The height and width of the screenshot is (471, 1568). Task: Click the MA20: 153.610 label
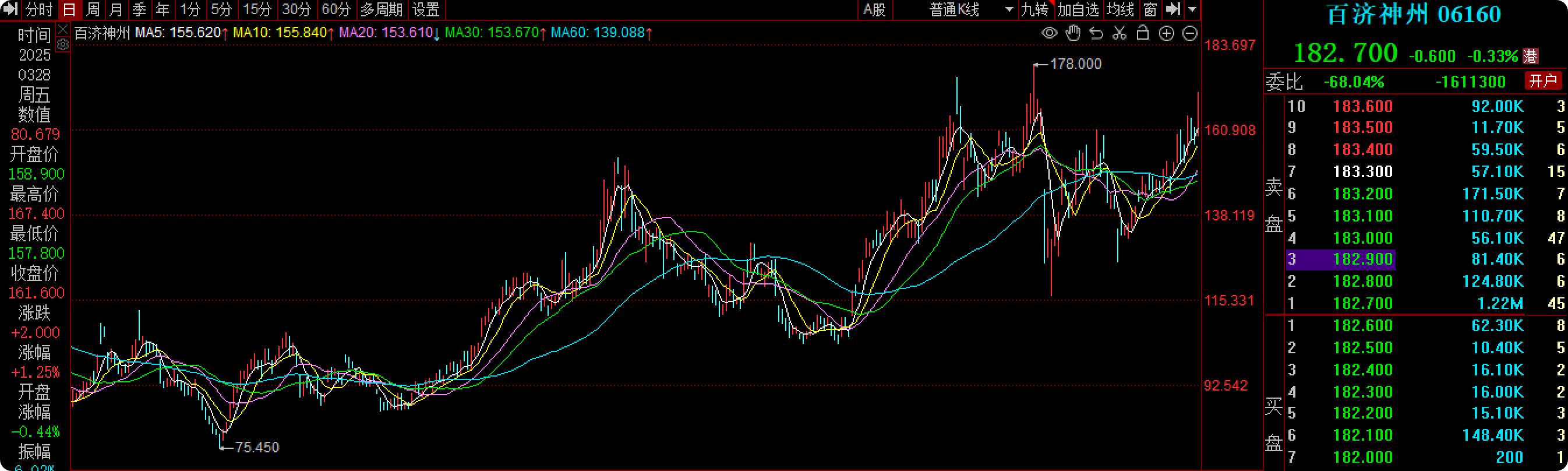[x=390, y=33]
